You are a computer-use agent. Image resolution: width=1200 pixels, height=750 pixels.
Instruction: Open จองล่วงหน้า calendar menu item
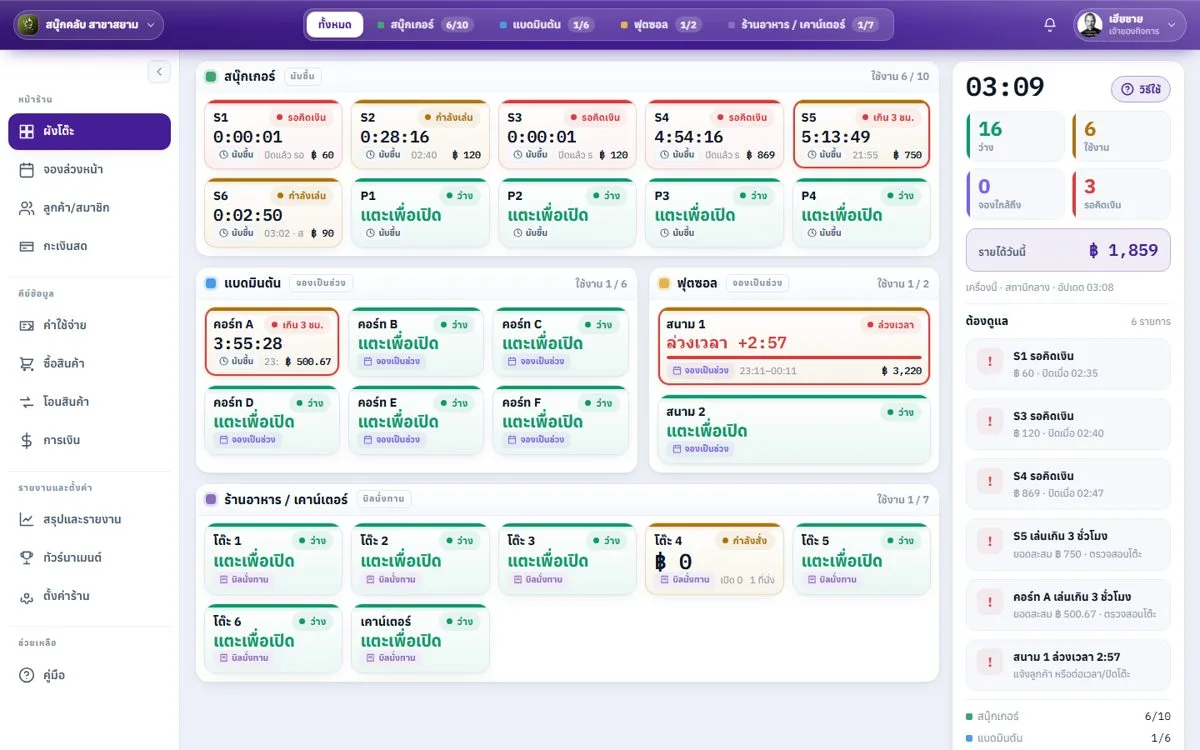coord(89,170)
